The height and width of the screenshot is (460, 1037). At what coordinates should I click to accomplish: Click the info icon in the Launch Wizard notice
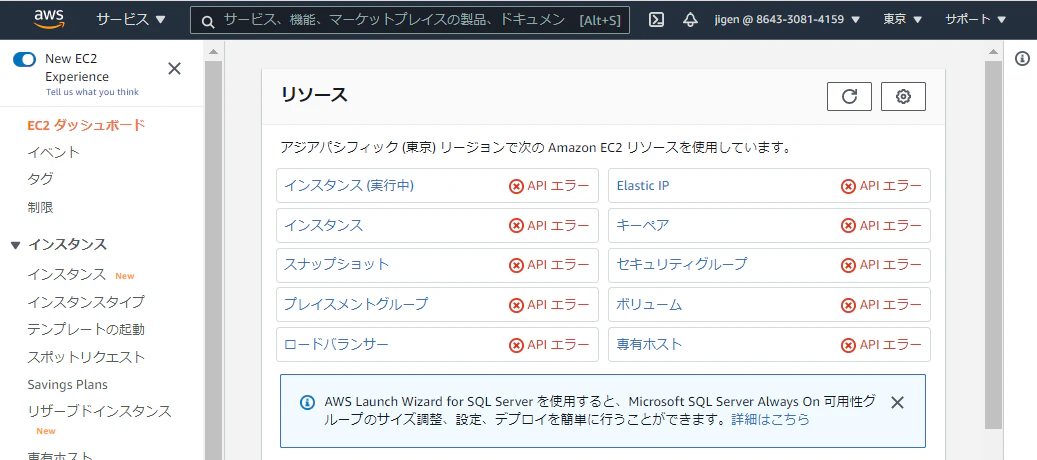(307, 402)
